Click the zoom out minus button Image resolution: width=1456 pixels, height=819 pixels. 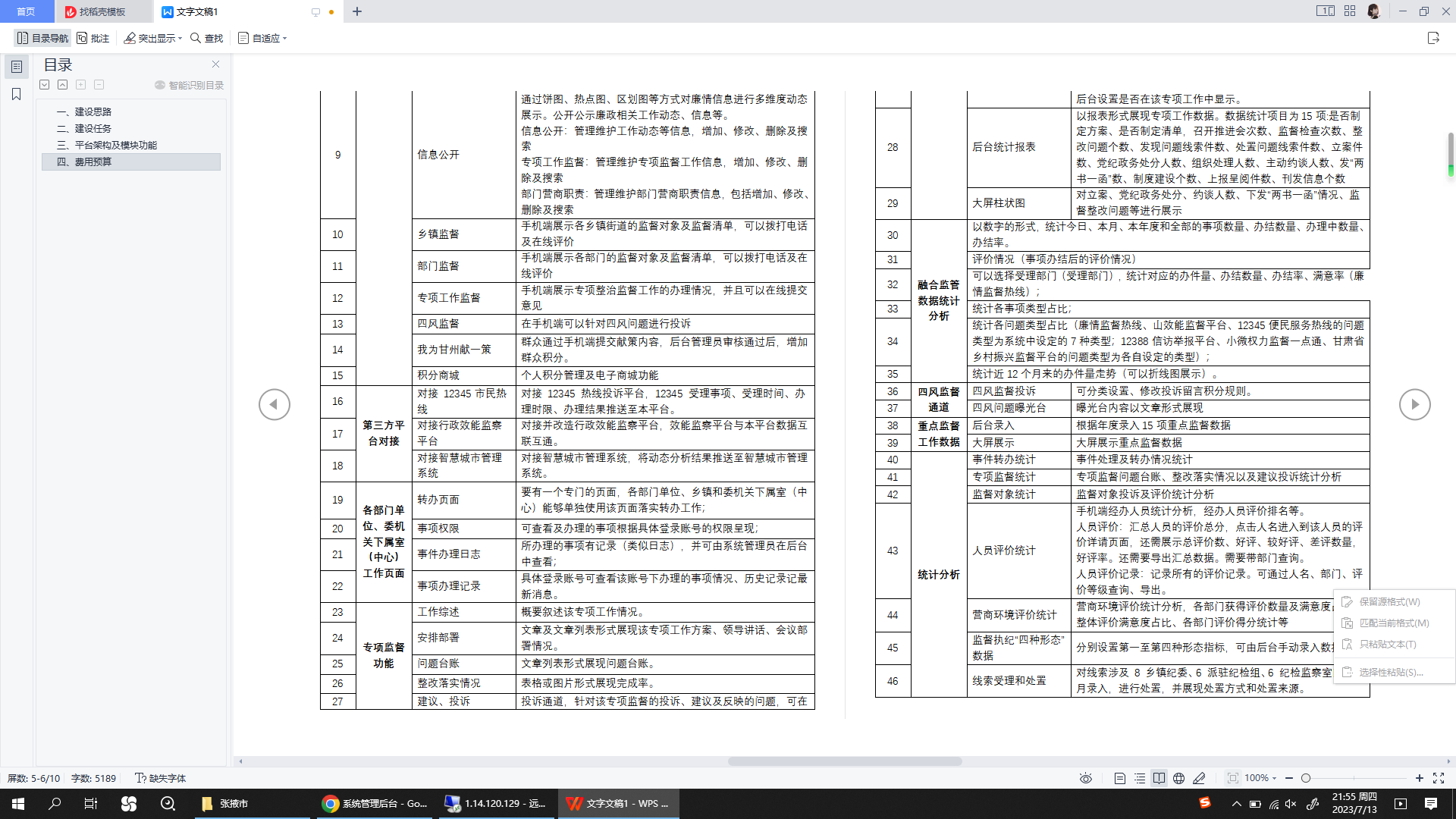click(1288, 778)
